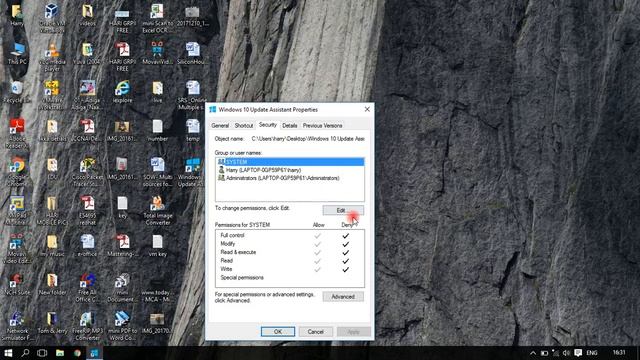This screenshot has height=360, width=640.
Task: Select the videos folder on desktop
Action: [x=87, y=15]
